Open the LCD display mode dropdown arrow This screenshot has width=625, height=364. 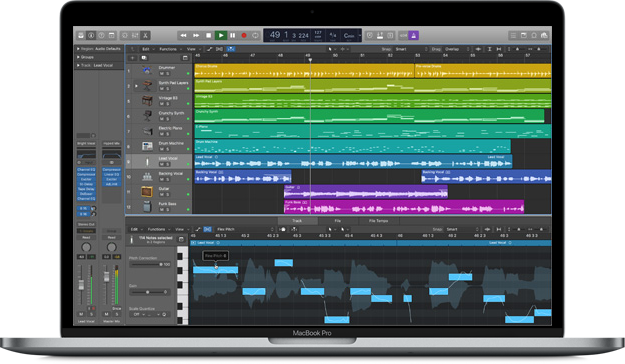click(359, 35)
